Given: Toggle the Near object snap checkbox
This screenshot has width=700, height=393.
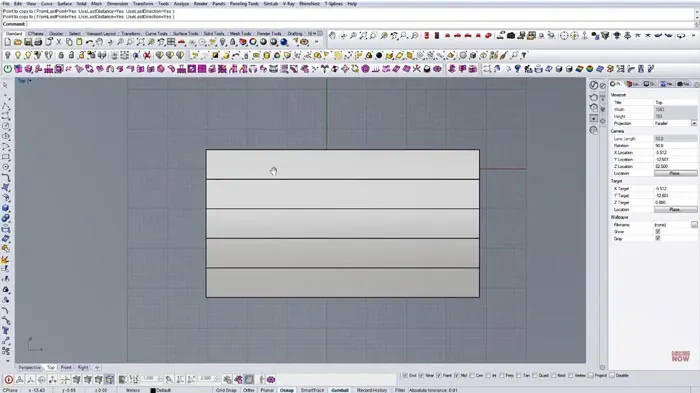Looking at the screenshot, I should (421, 376).
